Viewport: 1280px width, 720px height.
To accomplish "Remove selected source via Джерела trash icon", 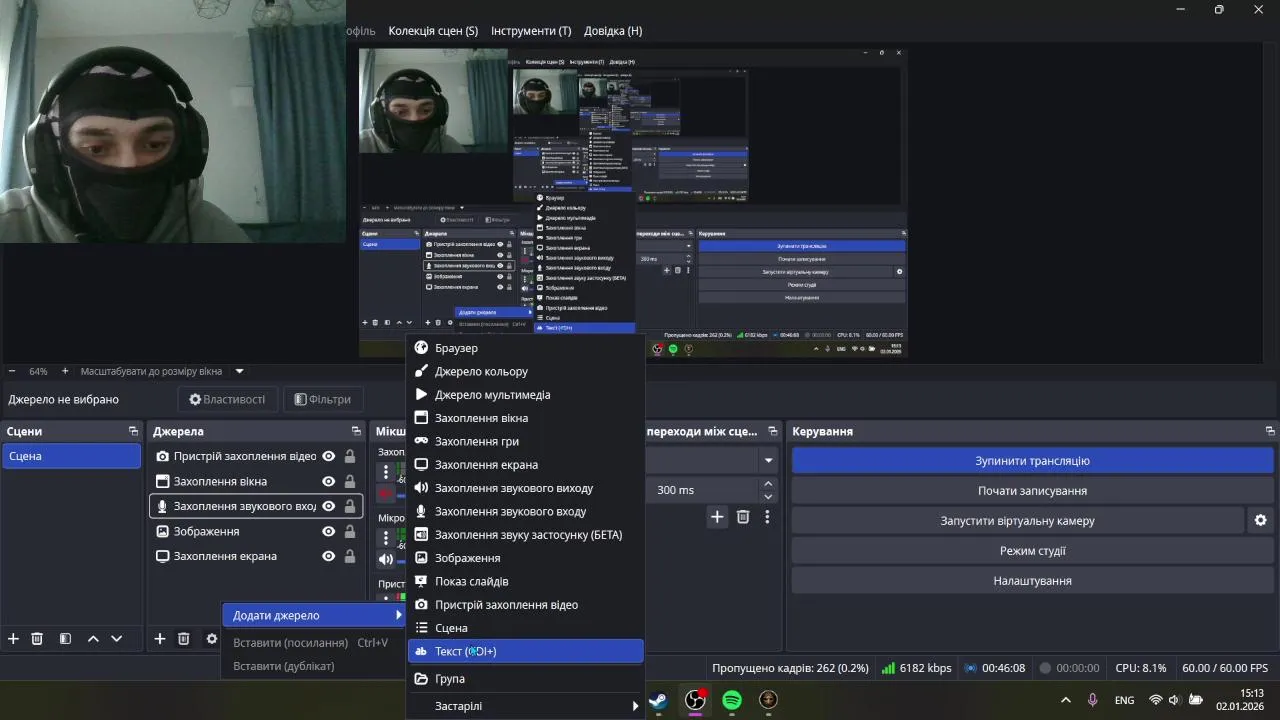I will [184, 638].
